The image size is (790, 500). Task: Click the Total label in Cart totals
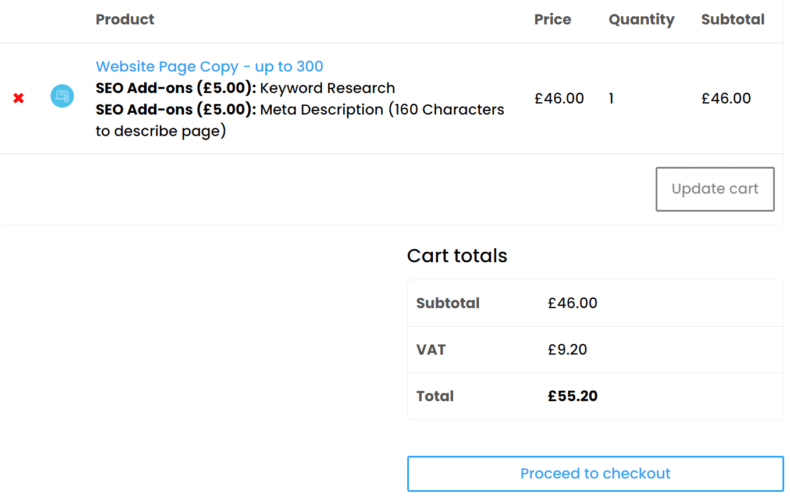click(435, 396)
